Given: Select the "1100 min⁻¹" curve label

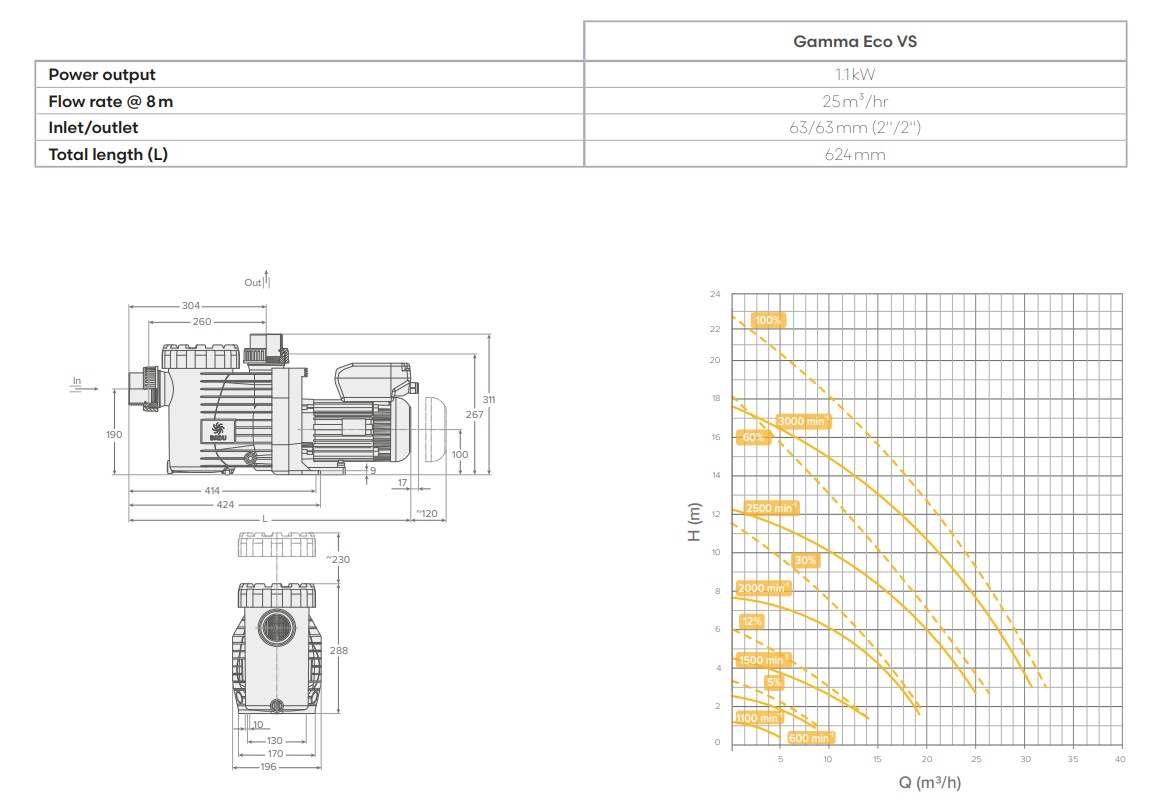Looking at the screenshot, I should point(759,718).
